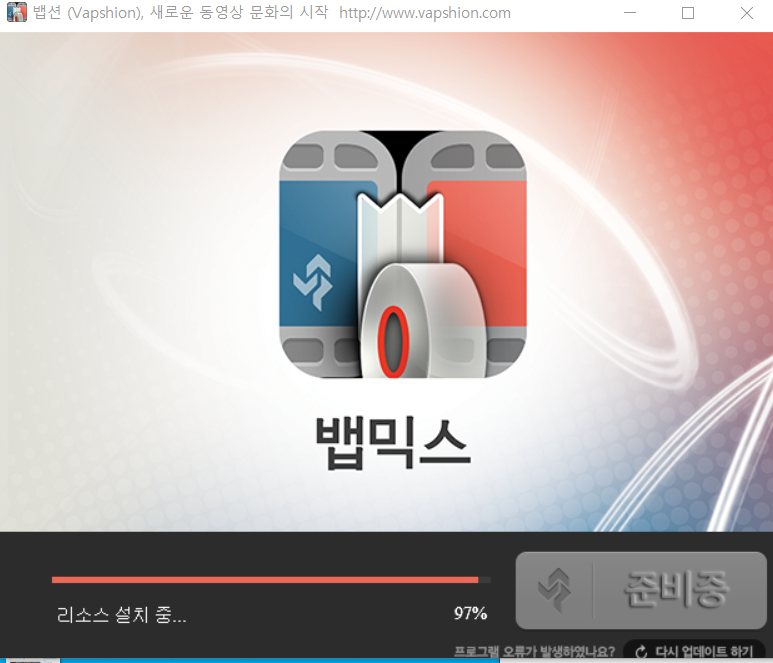Click 다시 업데이트 하기 button

695,651
